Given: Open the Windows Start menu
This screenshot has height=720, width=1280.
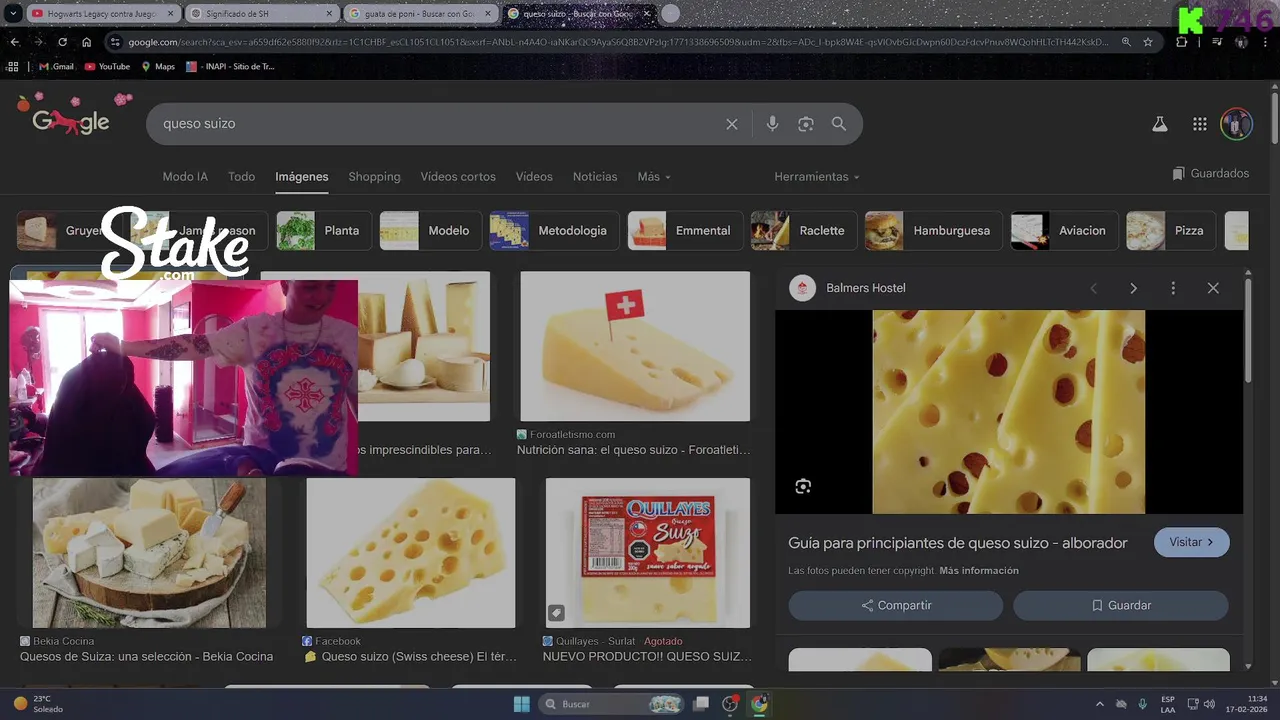Looking at the screenshot, I should 522,704.
